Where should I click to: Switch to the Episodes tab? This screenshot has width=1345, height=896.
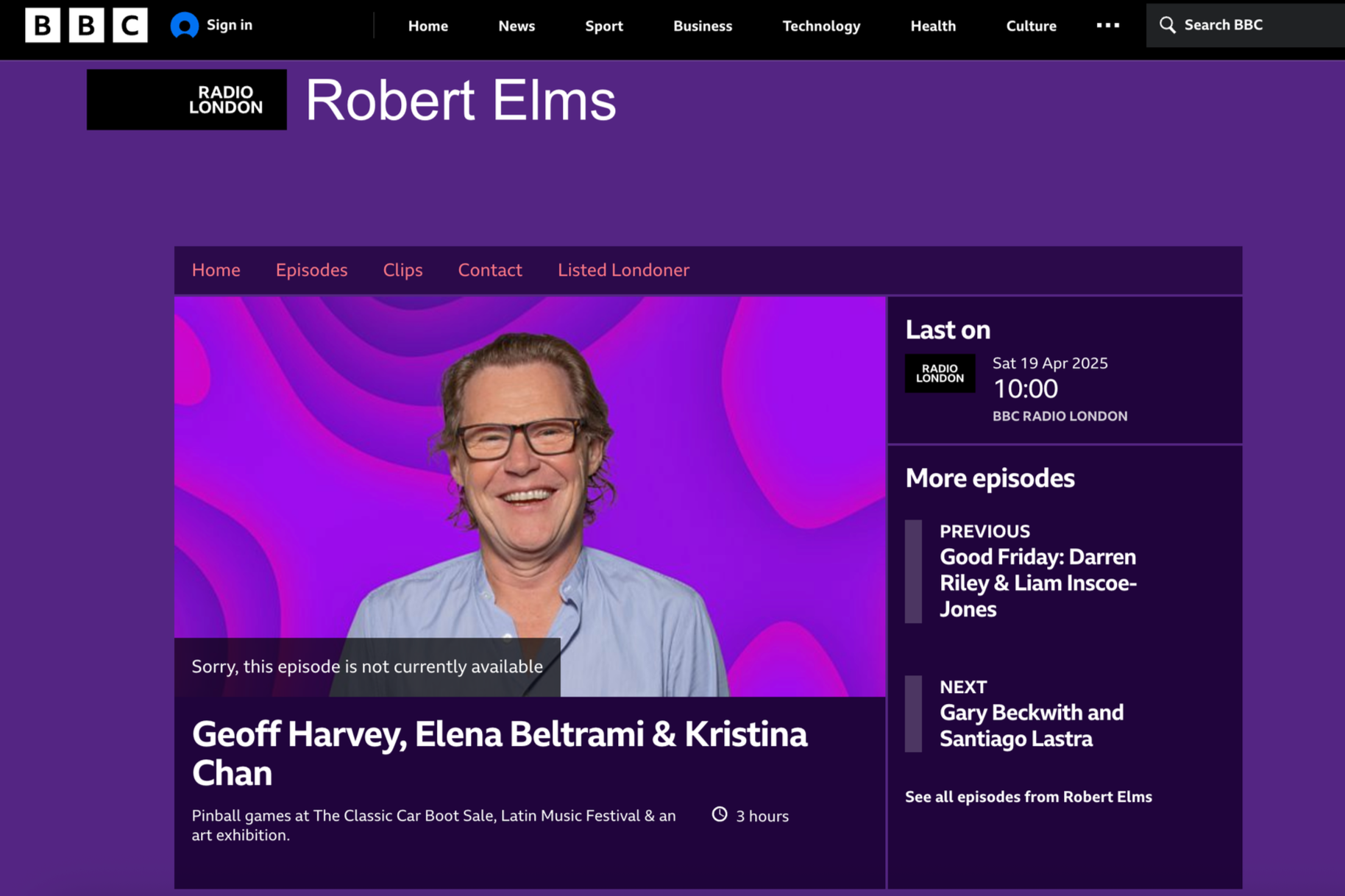312,270
